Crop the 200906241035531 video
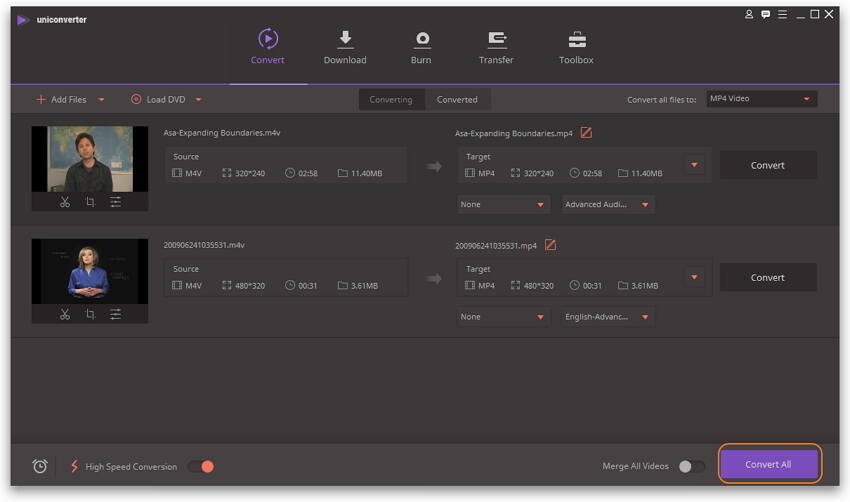This screenshot has width=850, height=502. click(x=91, y=314)
